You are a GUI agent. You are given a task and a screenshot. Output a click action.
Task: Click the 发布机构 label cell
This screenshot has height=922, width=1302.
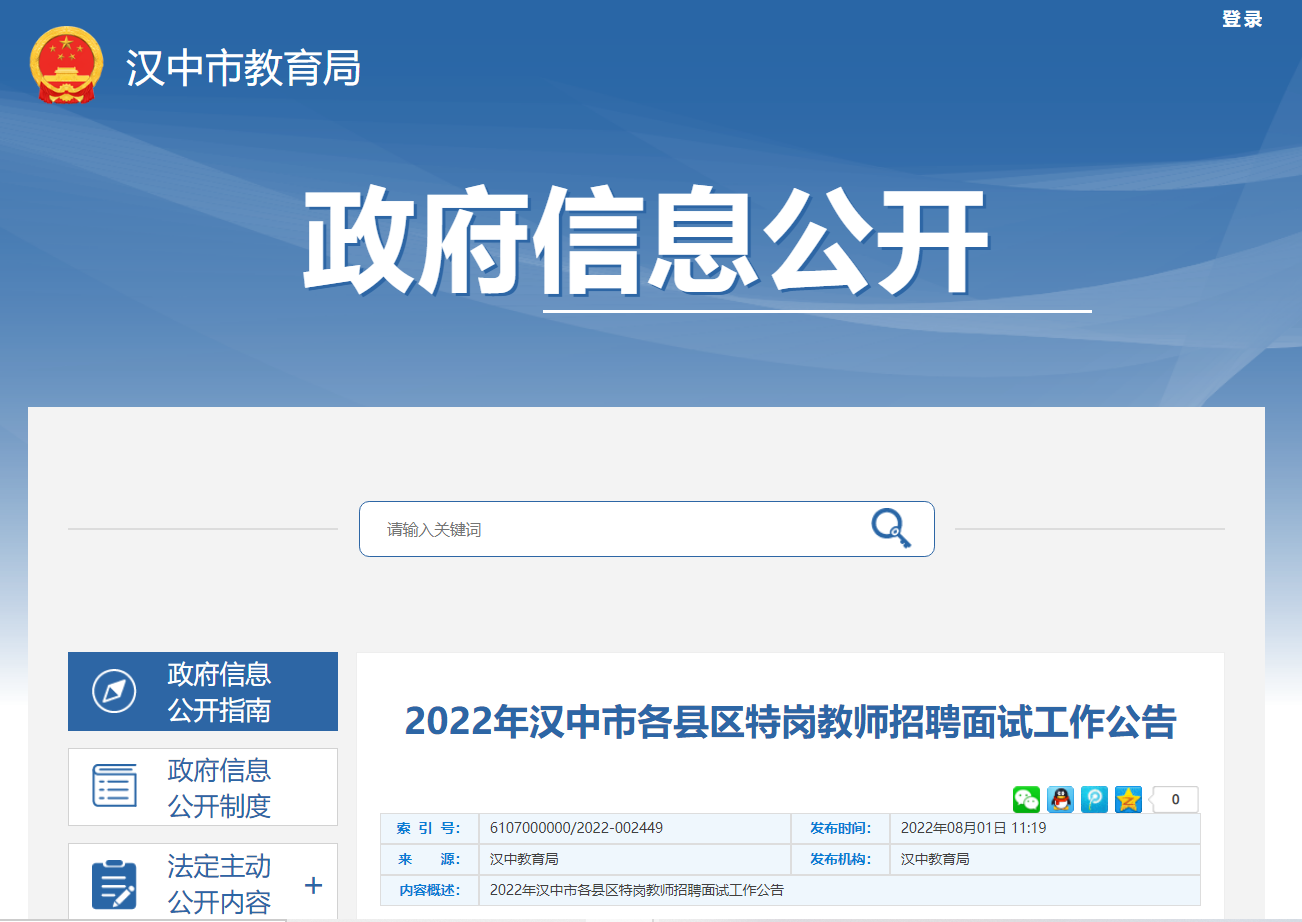841,859
